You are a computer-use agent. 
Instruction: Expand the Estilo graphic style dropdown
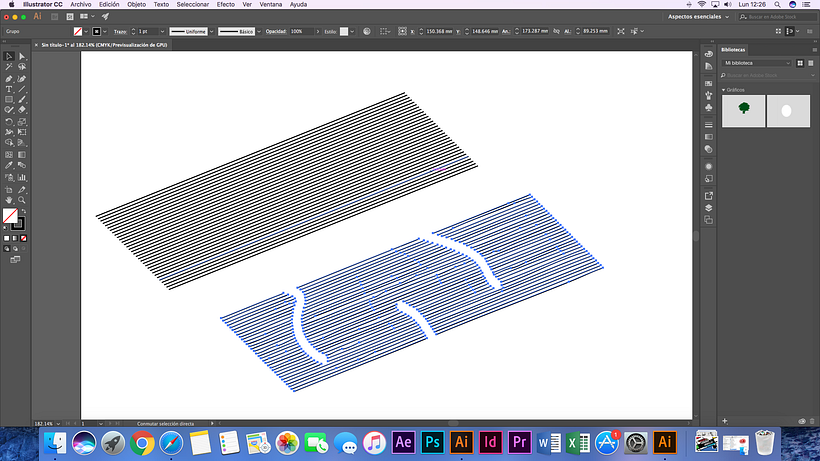(x=352, y=31)
